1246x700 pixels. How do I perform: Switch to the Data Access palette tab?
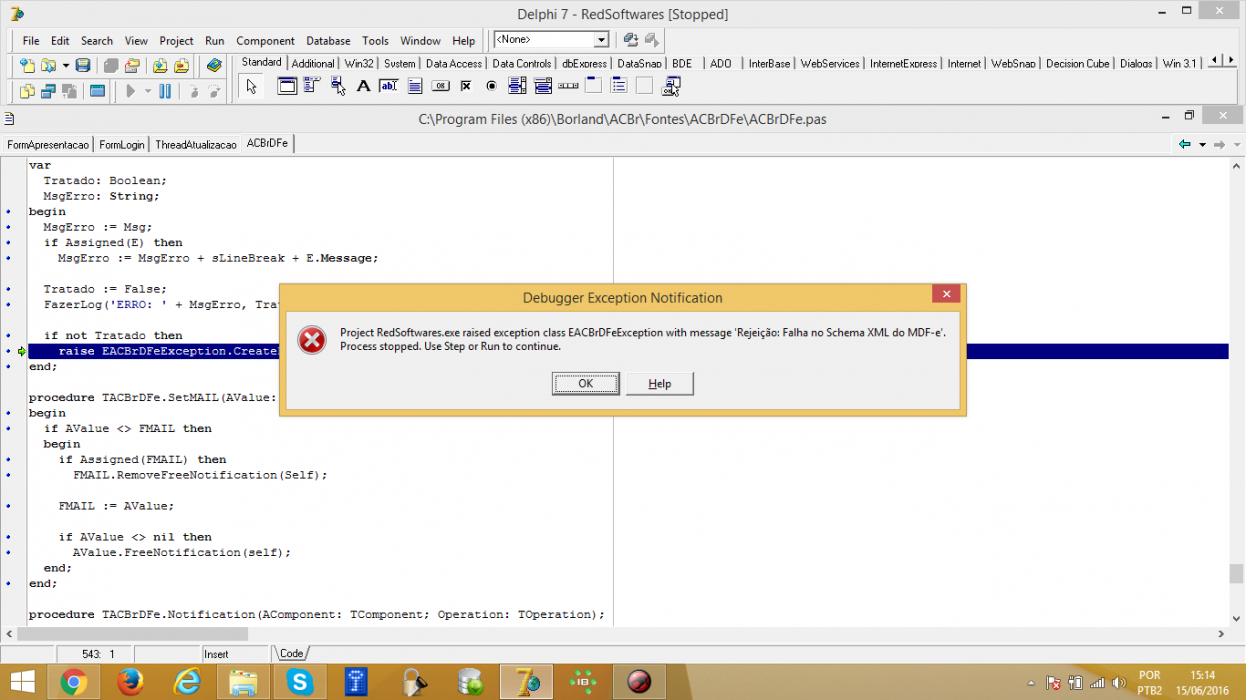coord(453,63)
